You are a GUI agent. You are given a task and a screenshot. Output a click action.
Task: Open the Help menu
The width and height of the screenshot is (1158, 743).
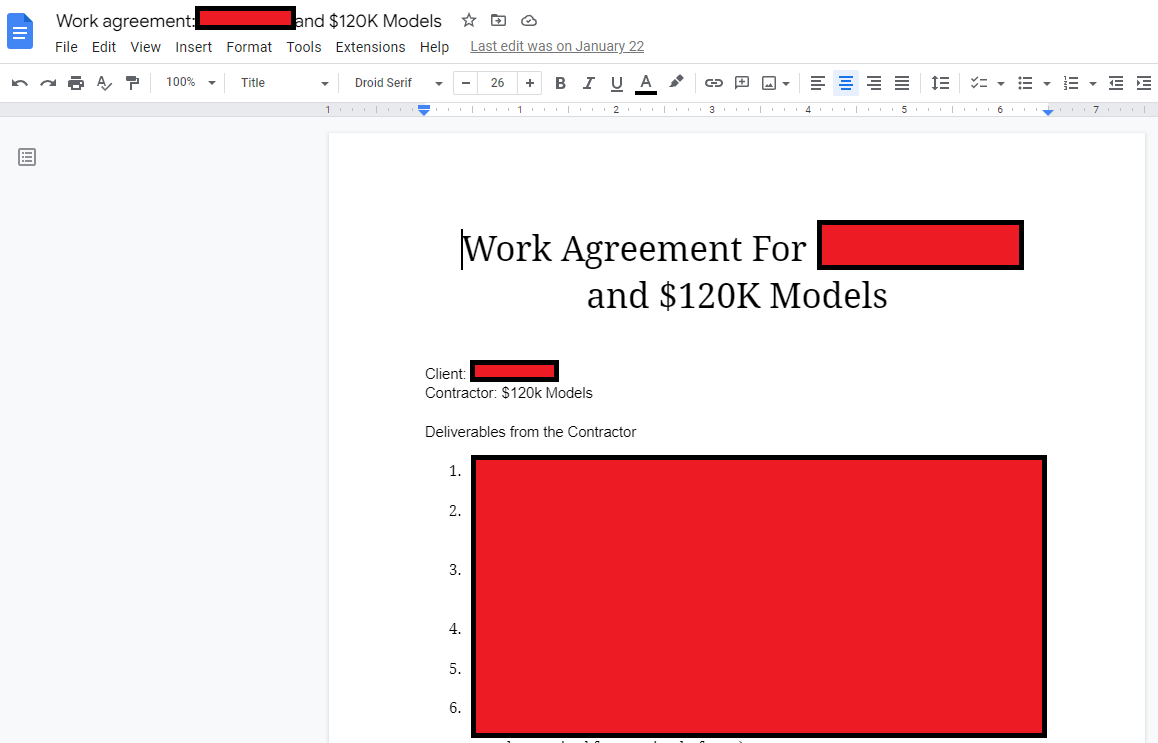pyautogui.click(x=434, y=47)
